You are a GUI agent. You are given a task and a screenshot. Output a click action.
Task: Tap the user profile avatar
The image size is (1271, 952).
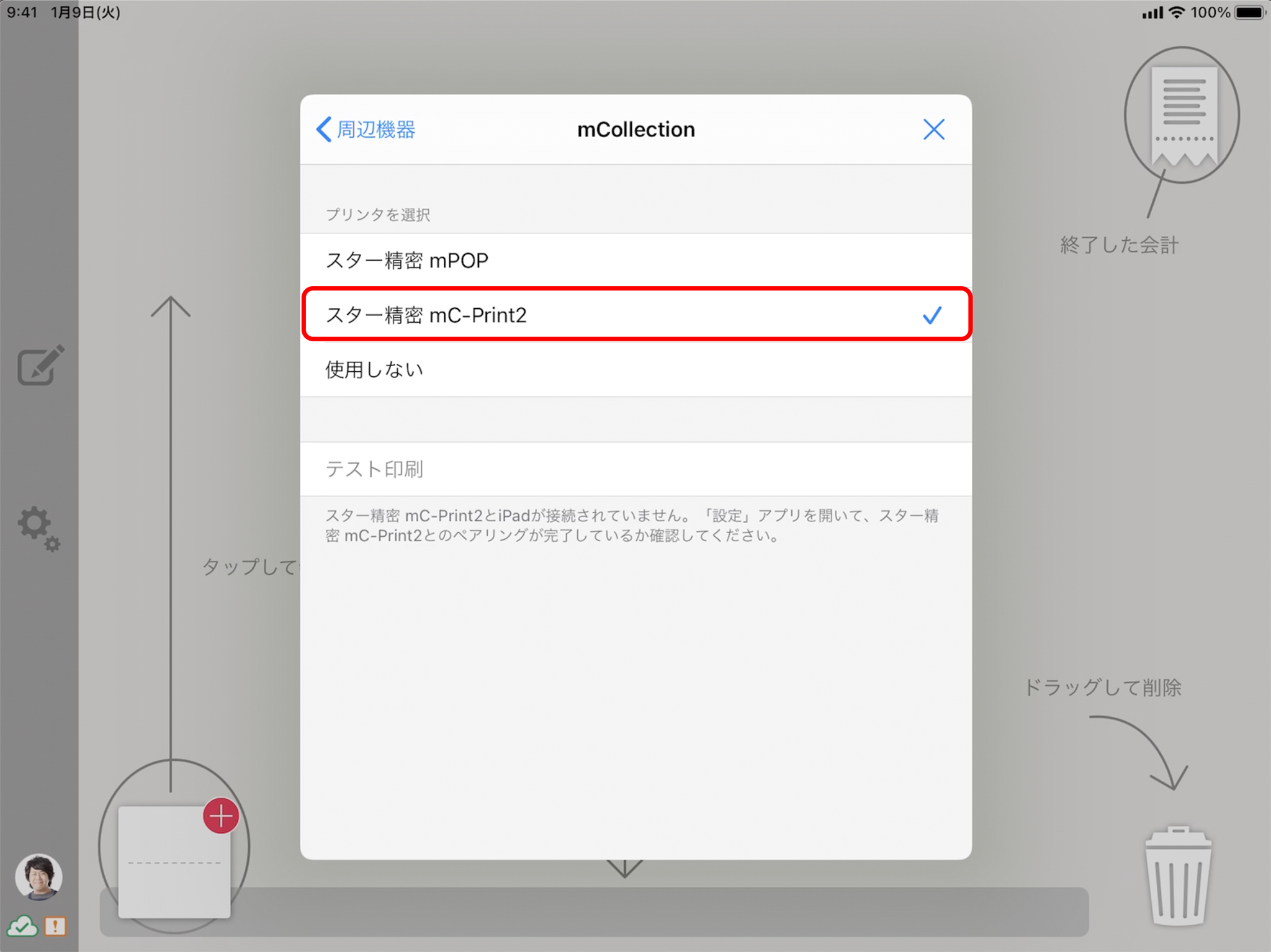coord(38,876)
